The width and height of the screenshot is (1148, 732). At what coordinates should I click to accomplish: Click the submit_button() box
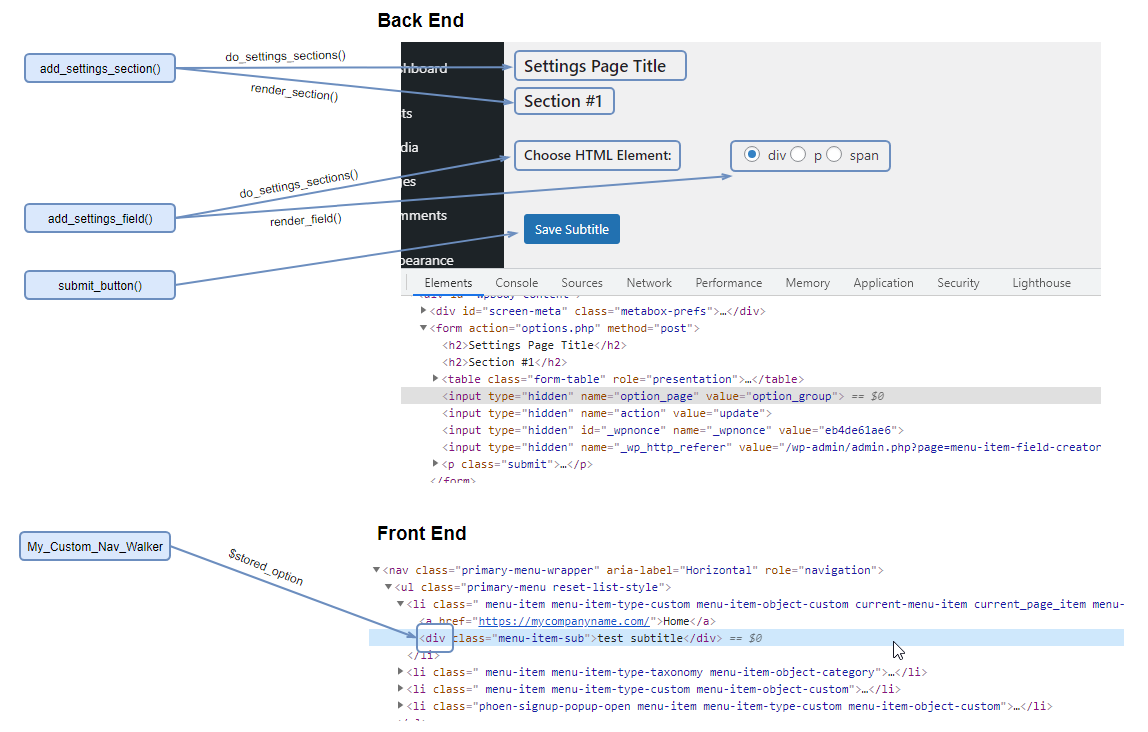click(100, 285)
